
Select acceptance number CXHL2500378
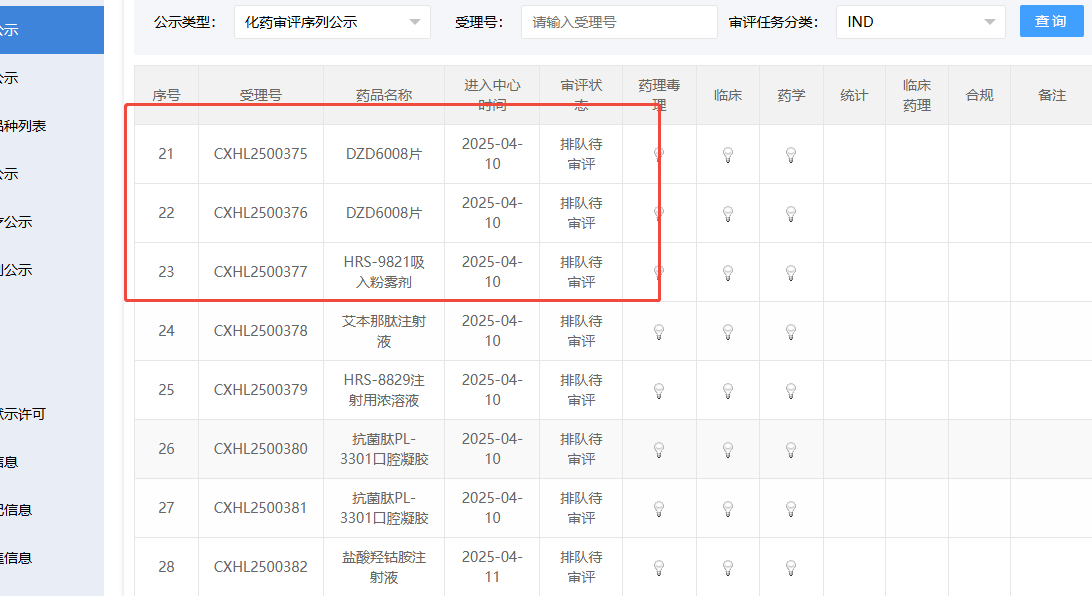click(x=260, y=331)
